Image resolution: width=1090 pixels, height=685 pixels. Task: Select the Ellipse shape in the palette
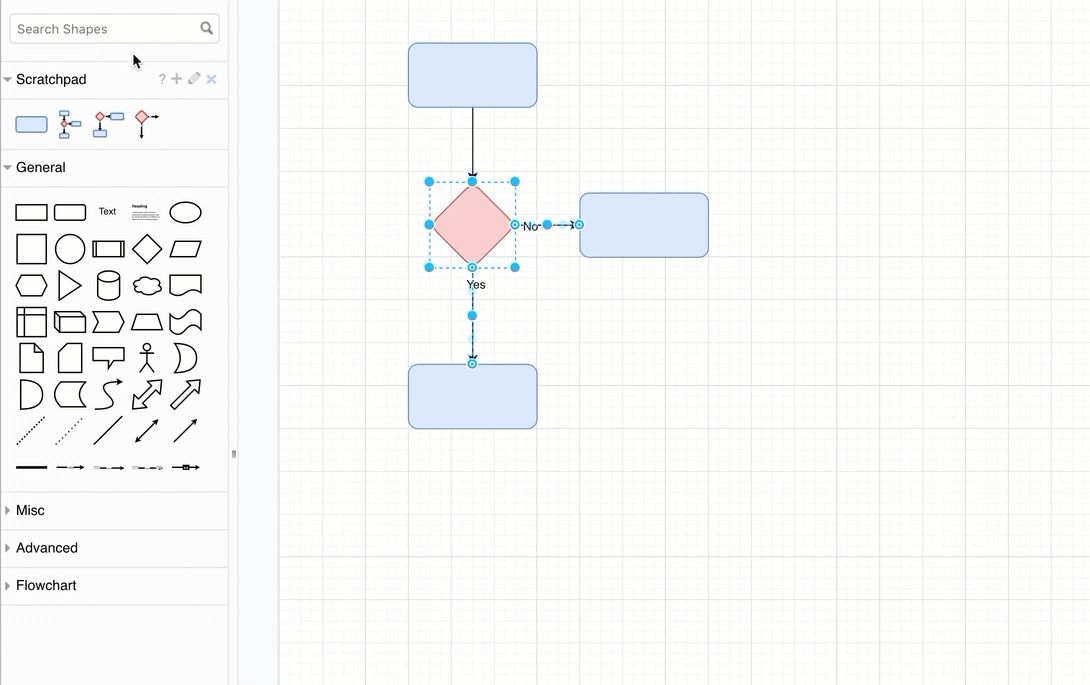(185, 212)
